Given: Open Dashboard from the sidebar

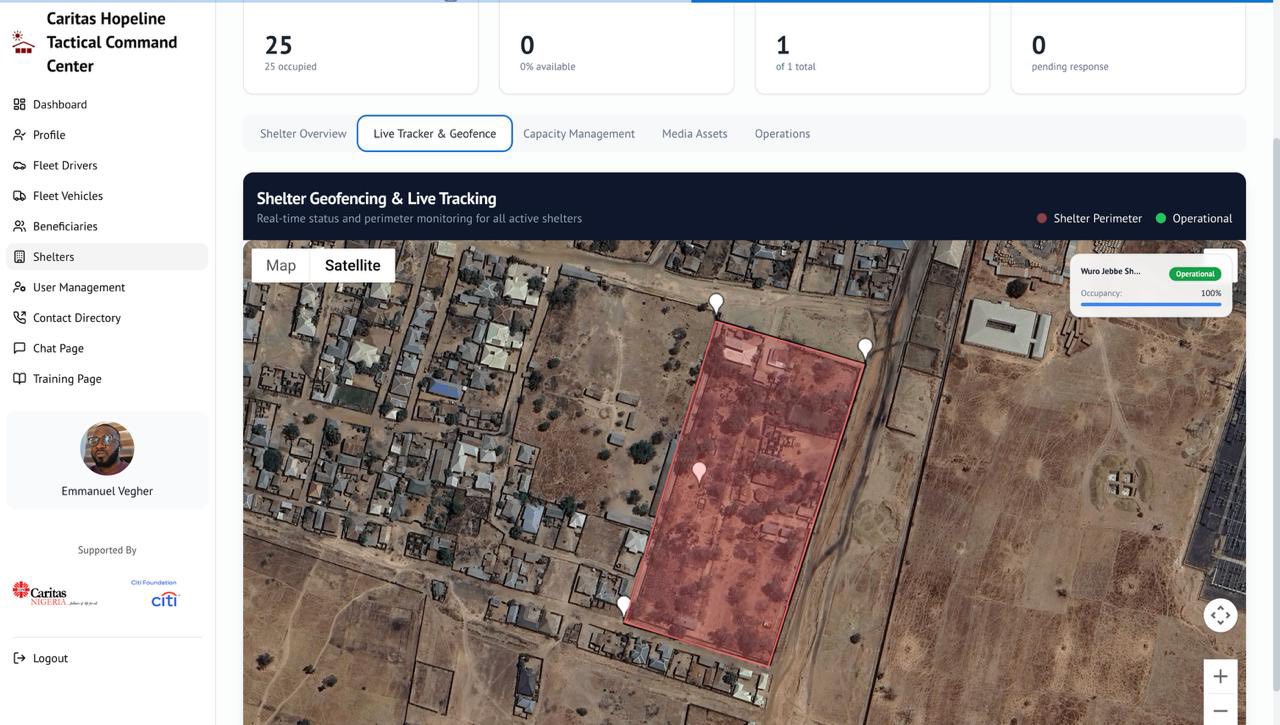Looking at the screenshot, I should (60, 104).
